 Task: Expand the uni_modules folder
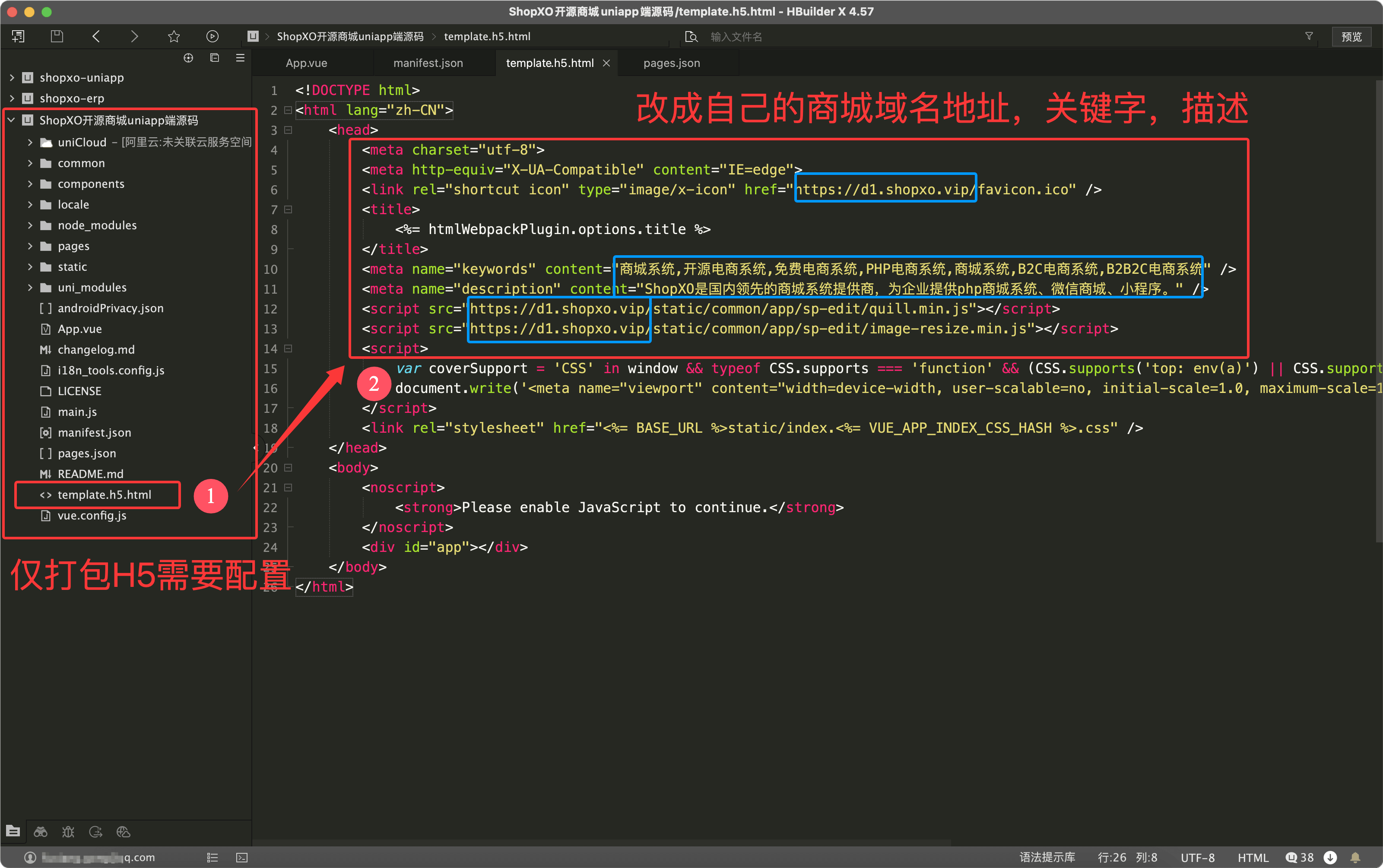[x=30, y=287]
